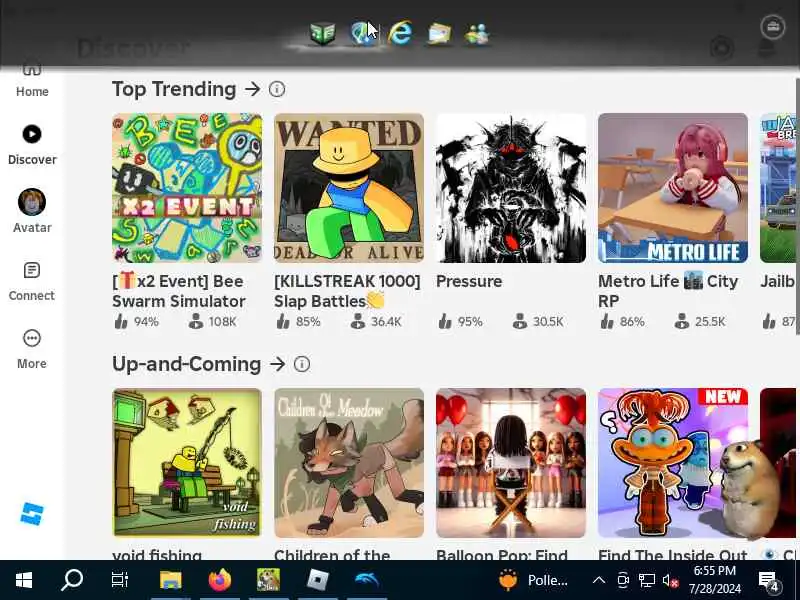Screen dimensions: 800x600
Task: Open Firefox from the taskbar
Action: (219, 580)
